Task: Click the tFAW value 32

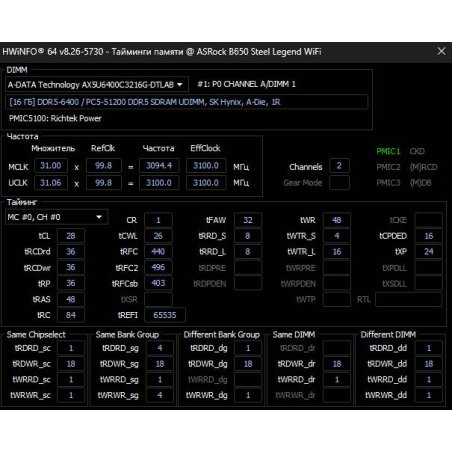Action: [x=248, y=220]
